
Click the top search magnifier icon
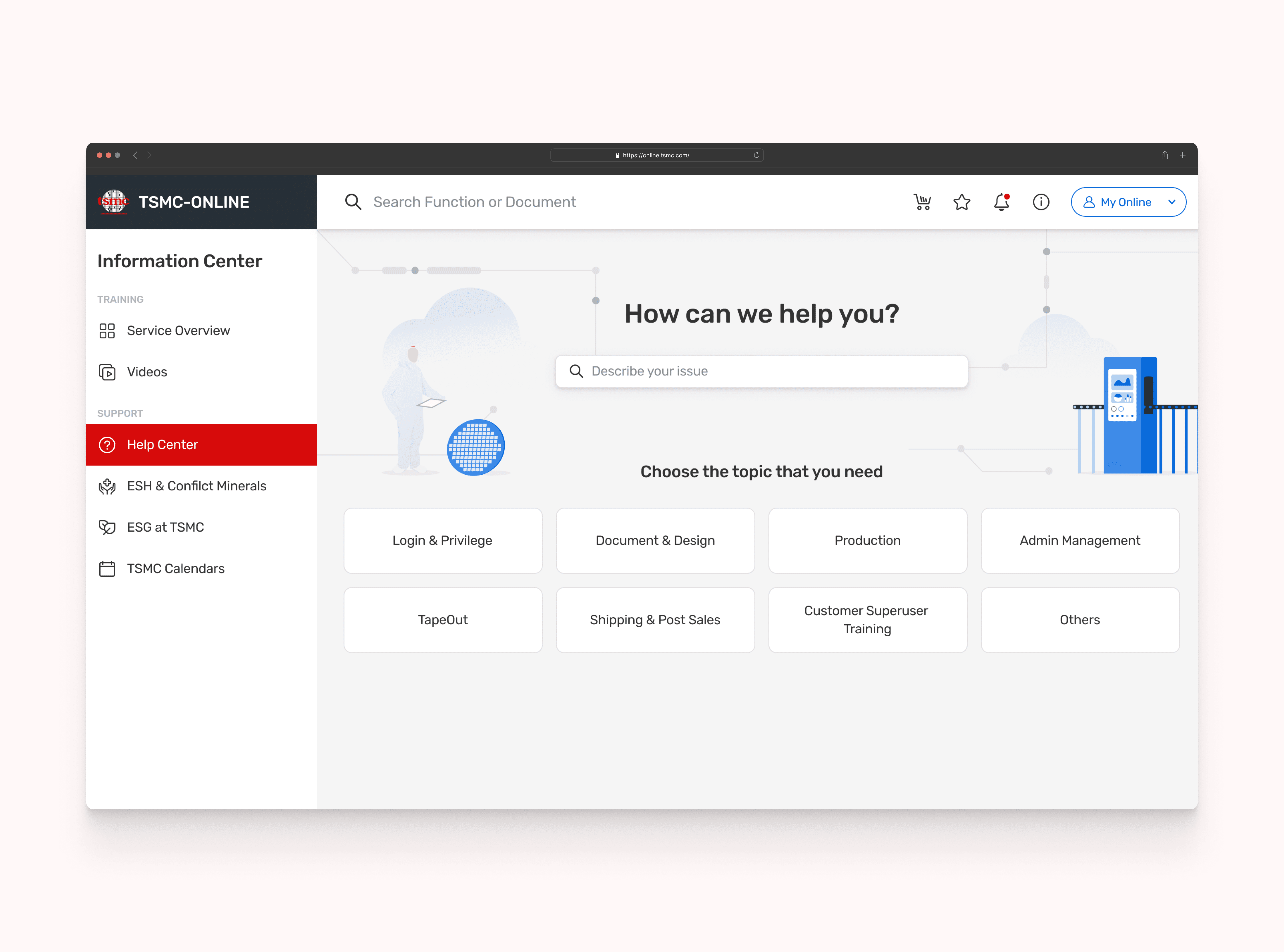click(x=353, y=202)
